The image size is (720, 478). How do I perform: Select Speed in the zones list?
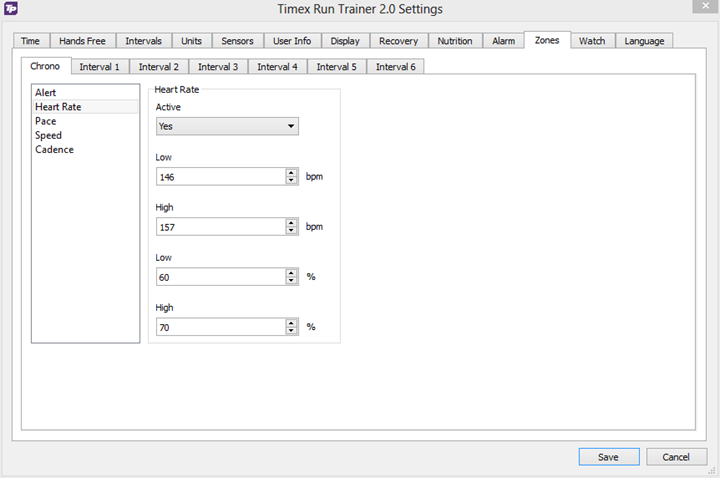pos(85,135)
